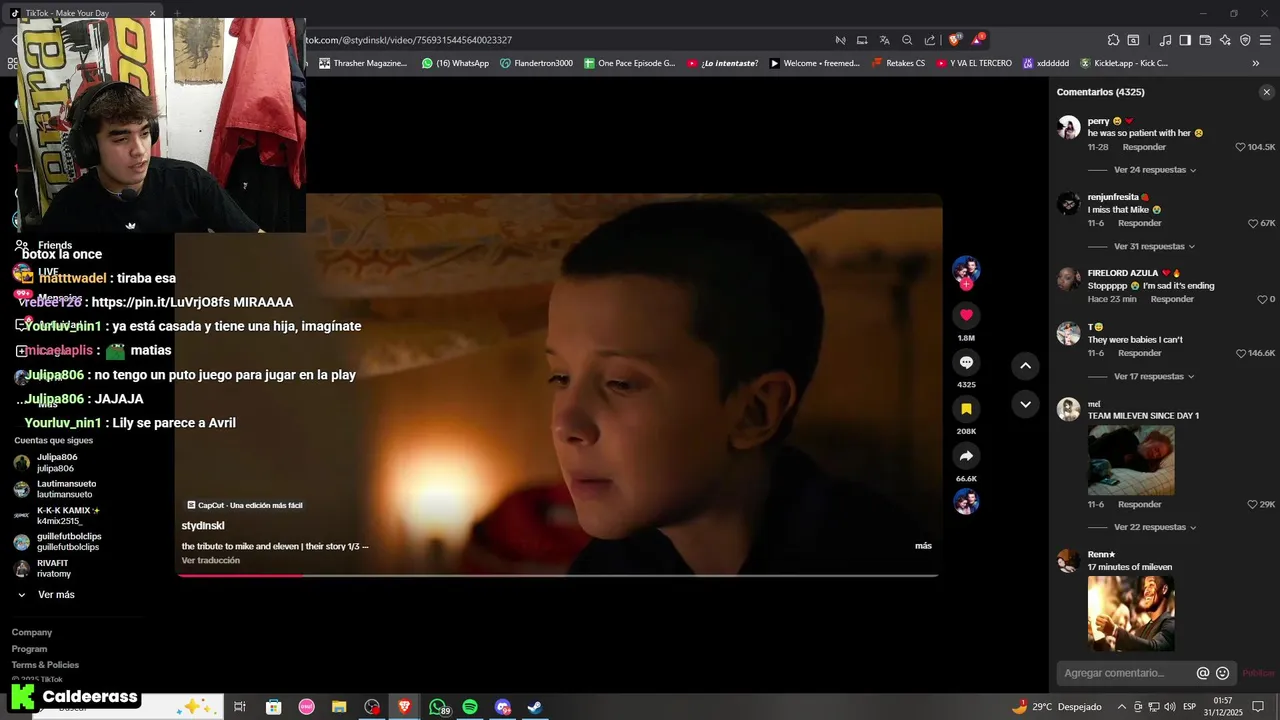
Task: Click 'Ver traducción' under the caption
Action: click(210, 560)
